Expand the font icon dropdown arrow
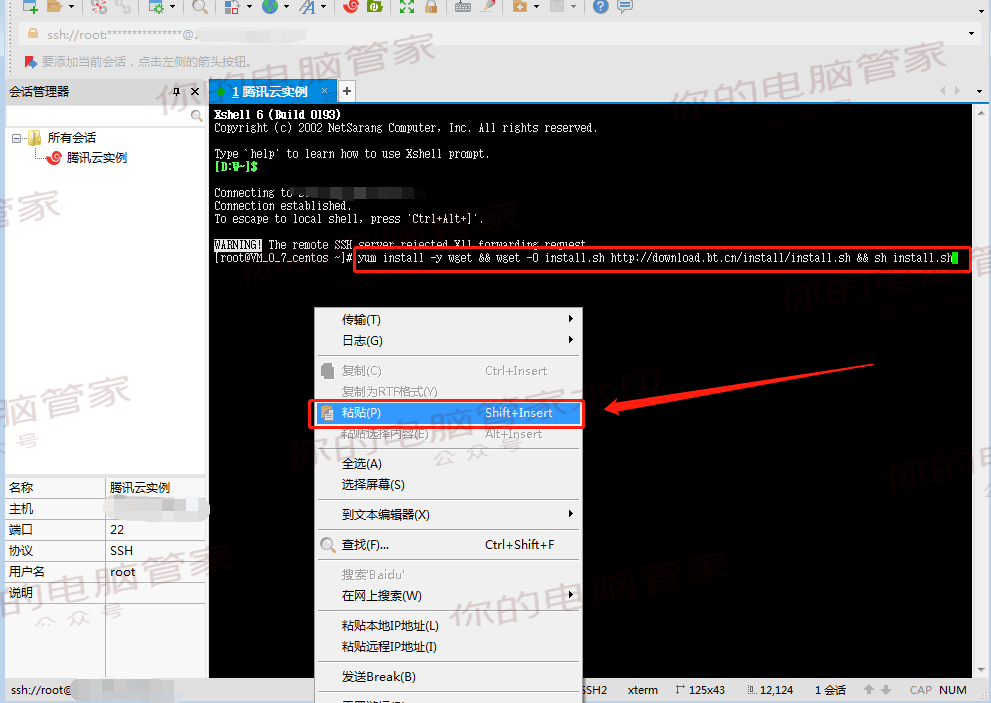 click(324, 7)
